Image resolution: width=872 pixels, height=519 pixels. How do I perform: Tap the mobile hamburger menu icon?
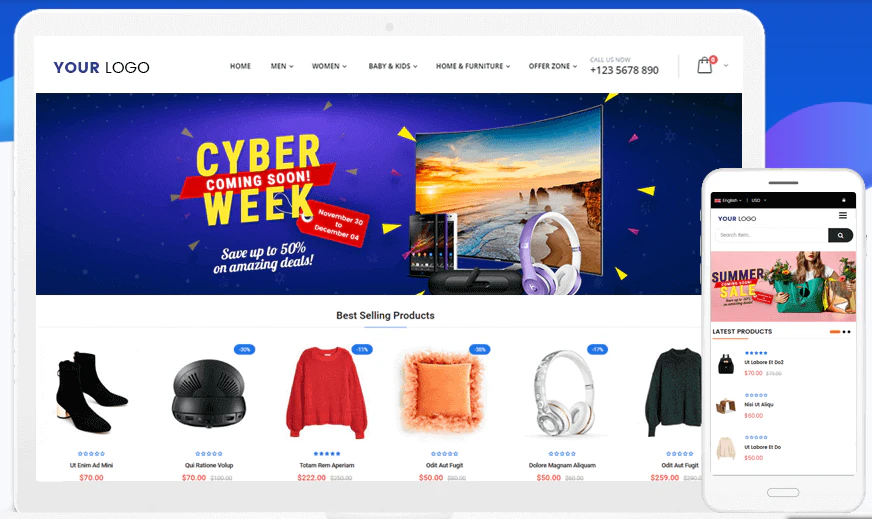843,215
